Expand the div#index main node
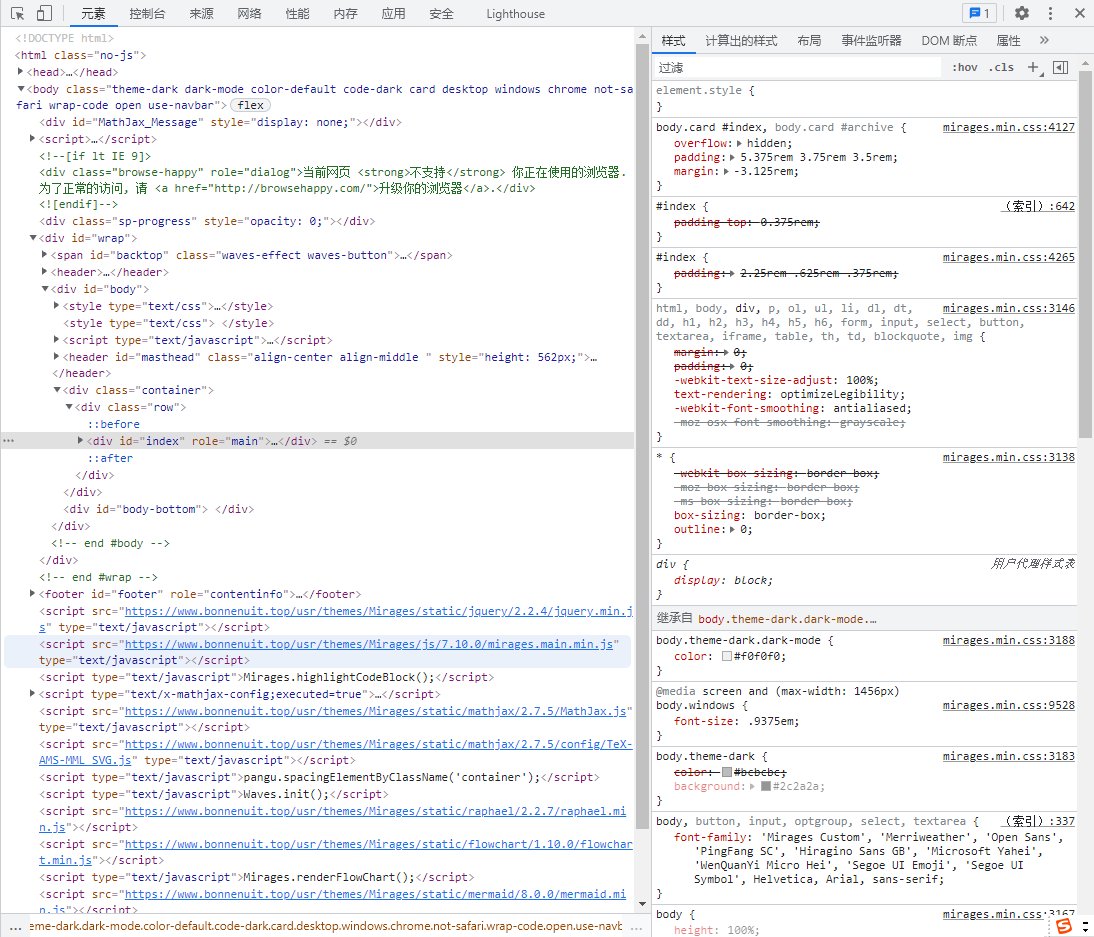Image resolution: width=1094 pixels, height=937 pixels. click(80, 440)
